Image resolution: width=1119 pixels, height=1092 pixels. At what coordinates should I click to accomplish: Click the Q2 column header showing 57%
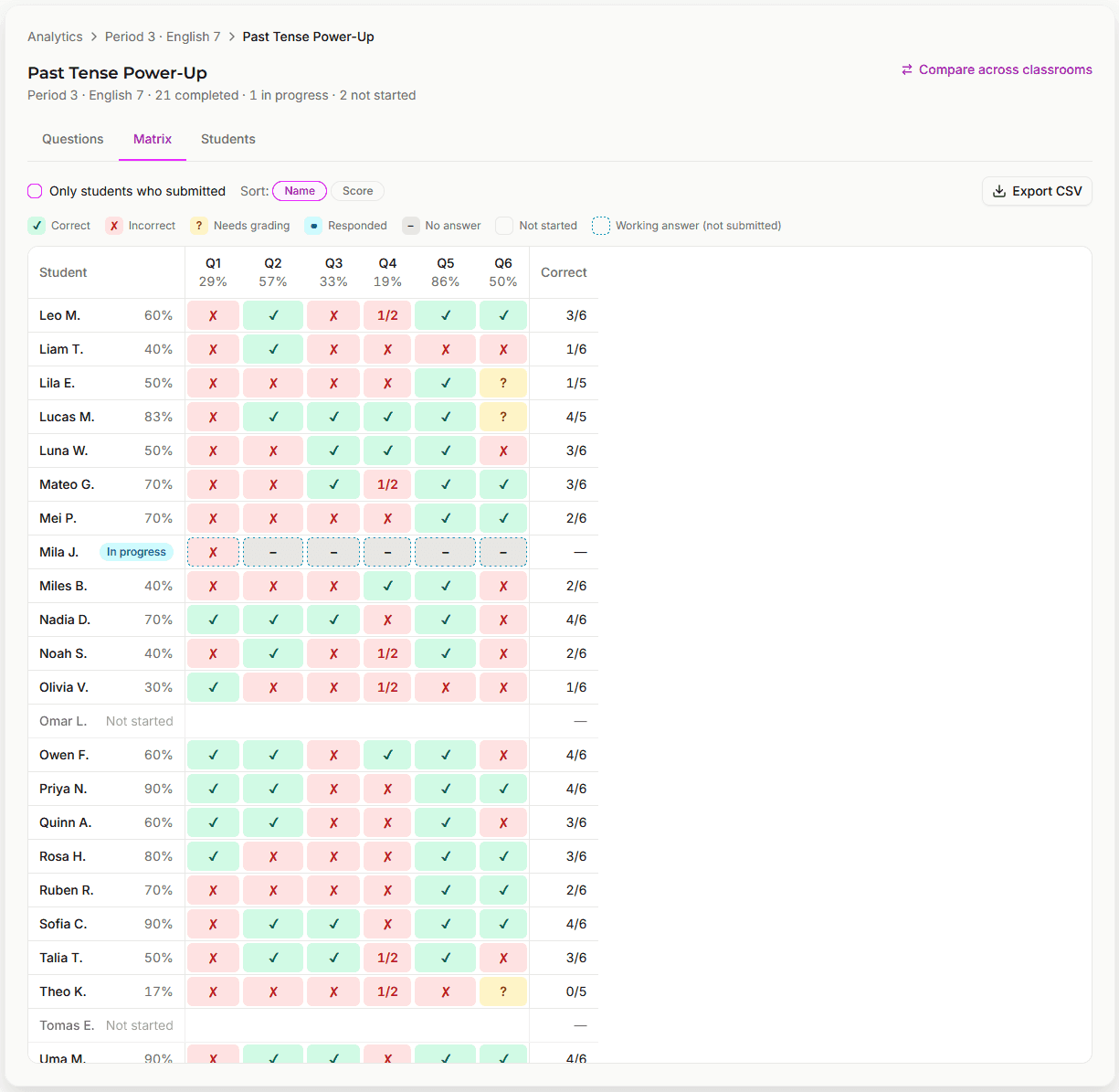(273, 272)
